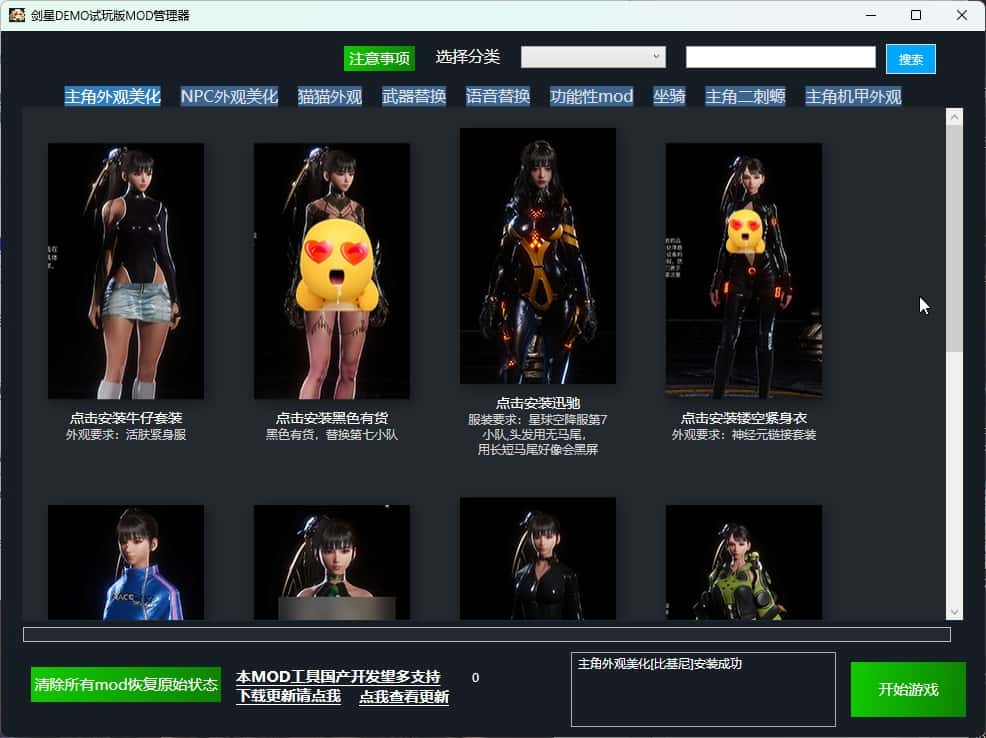
Task: Open the NPC外观美化 tab
Action: pos(230,96)
